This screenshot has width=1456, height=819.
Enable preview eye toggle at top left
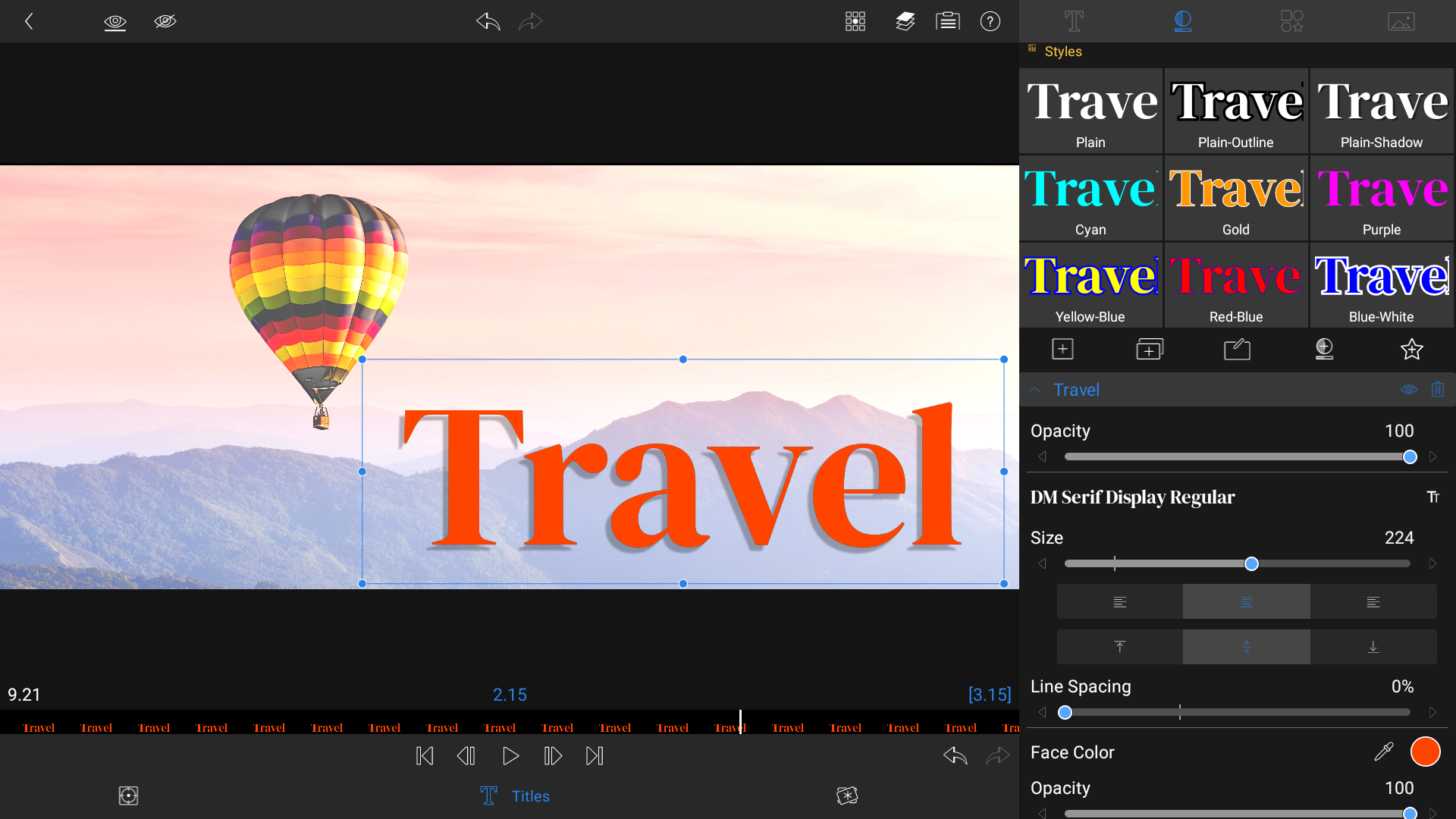115,21
